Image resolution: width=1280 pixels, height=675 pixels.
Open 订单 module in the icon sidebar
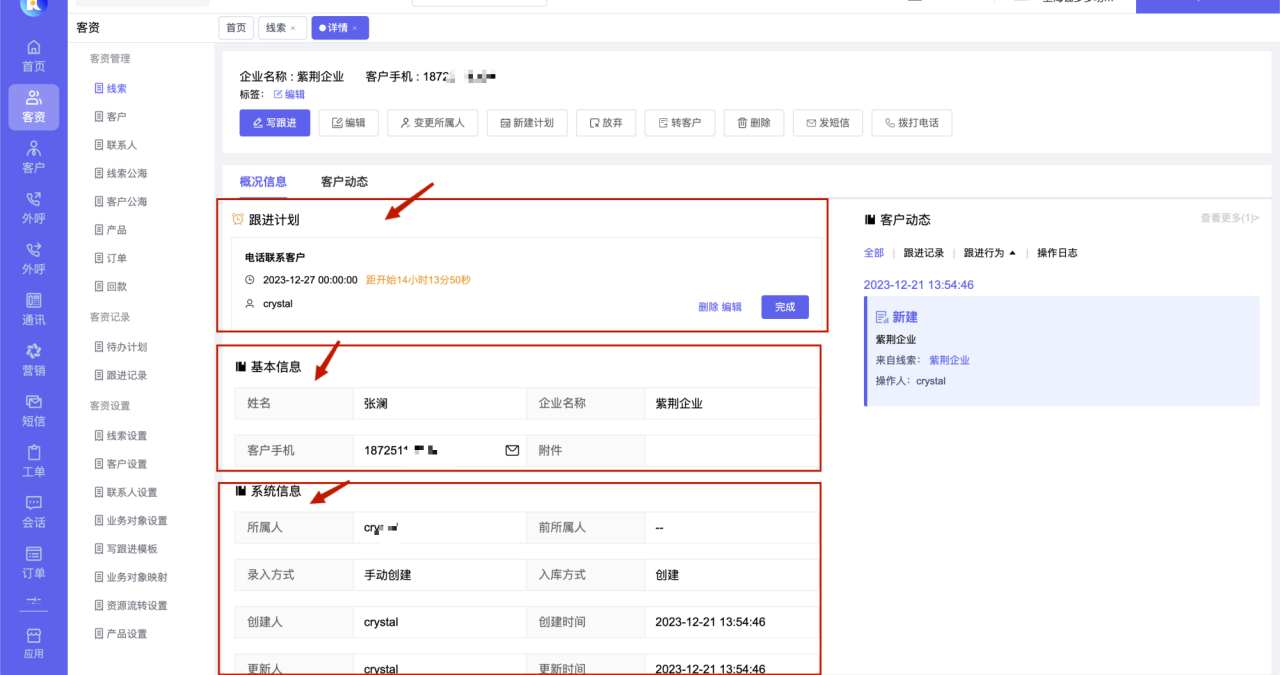tap(33, 563)
